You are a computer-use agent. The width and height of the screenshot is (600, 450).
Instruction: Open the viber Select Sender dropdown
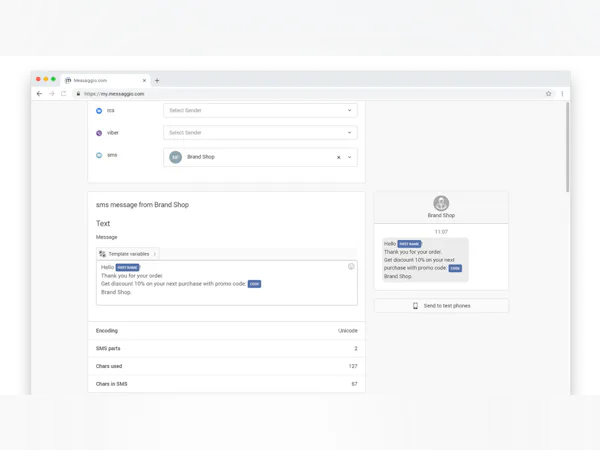[260, 132]
